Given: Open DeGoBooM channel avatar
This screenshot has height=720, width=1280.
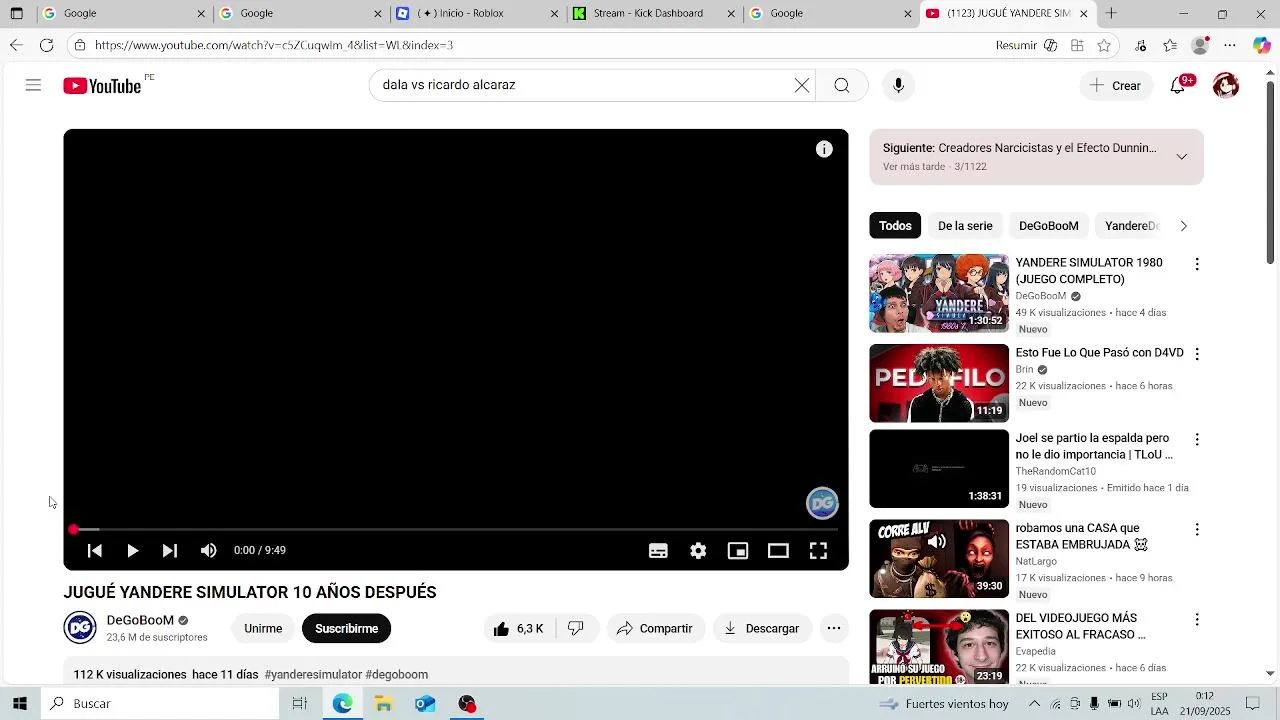Looking at the screenshot, I should click(80, 628).
